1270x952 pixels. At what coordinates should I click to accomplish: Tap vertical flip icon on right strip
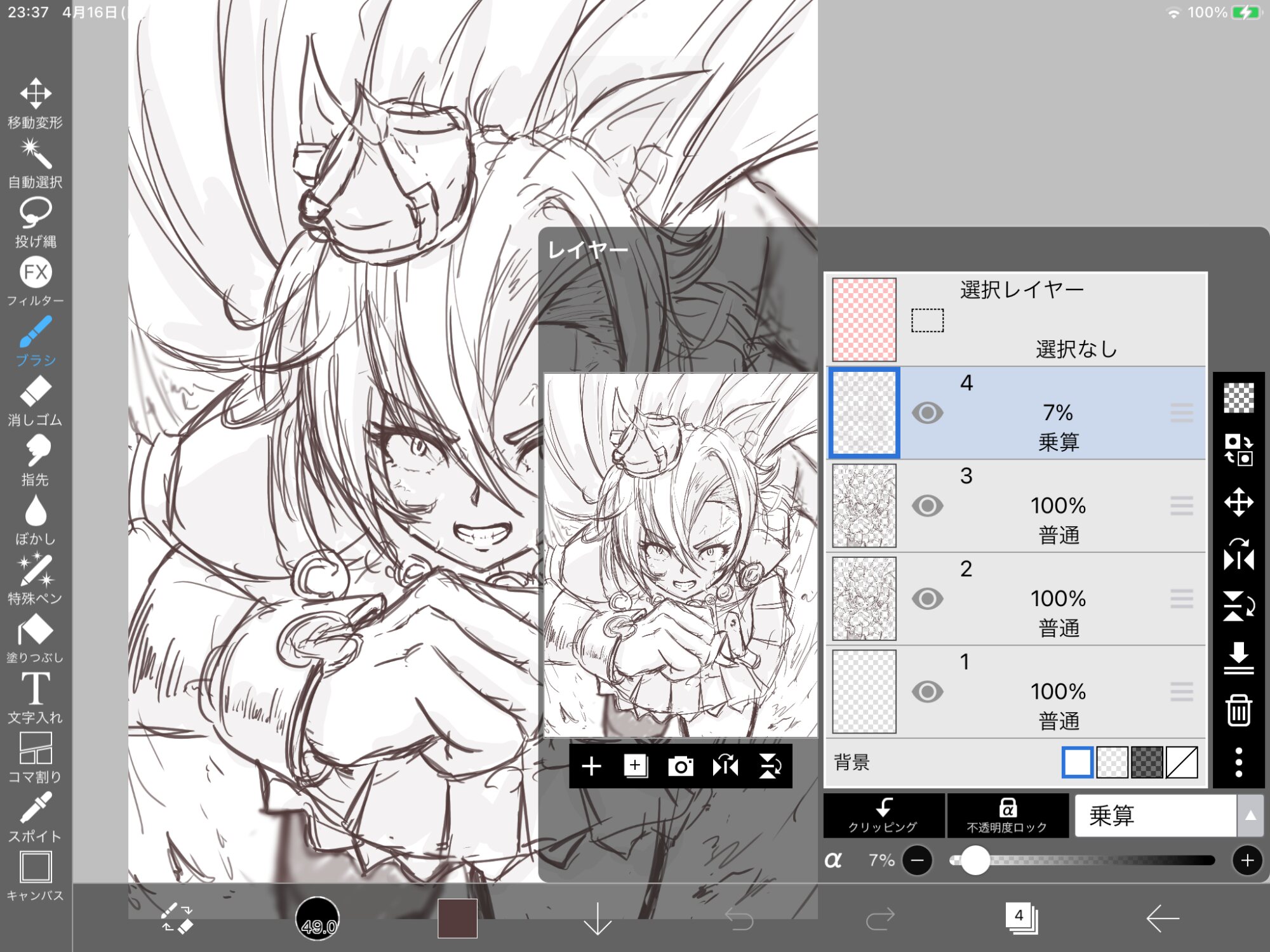[x=1238, y=606]
